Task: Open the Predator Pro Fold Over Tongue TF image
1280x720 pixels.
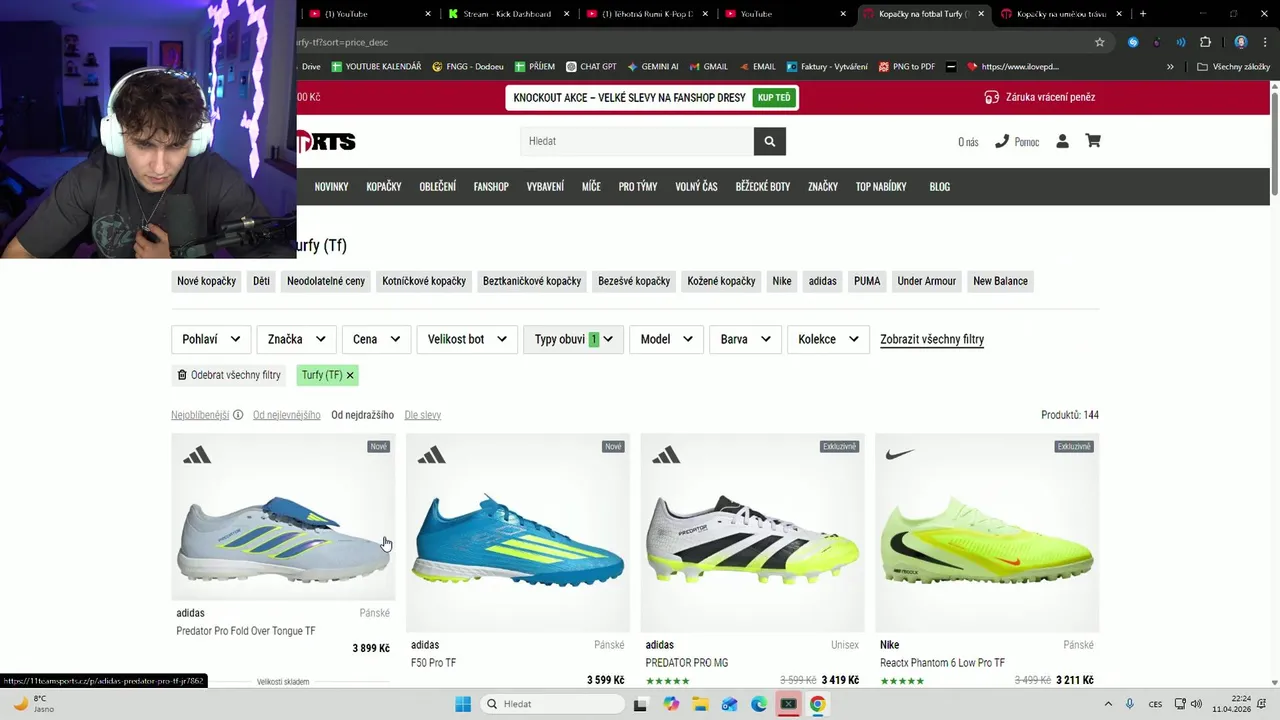Action: [283, 517]
